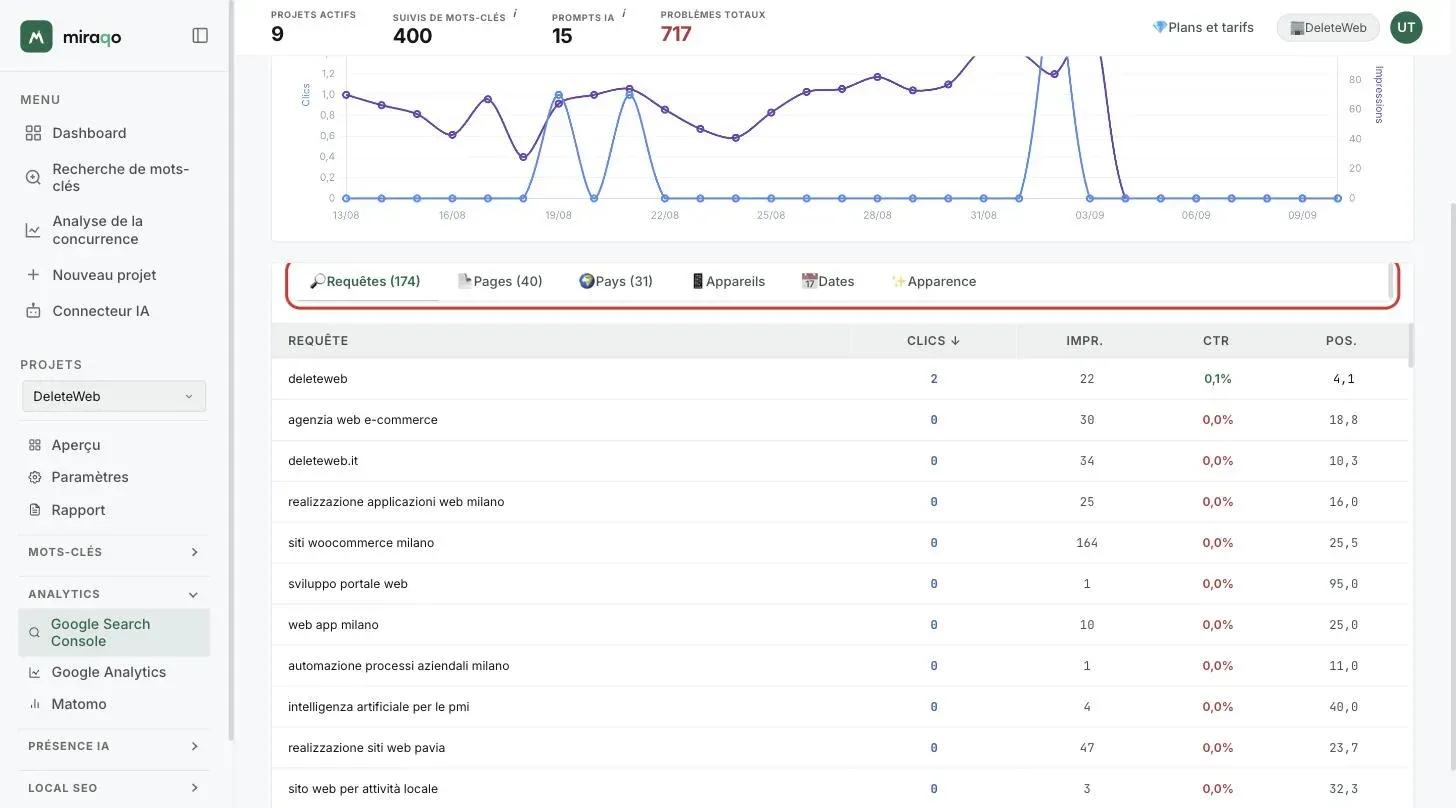Sort table by the Clics column header
Screen dimensions: 1456x808
click(933, 341)
